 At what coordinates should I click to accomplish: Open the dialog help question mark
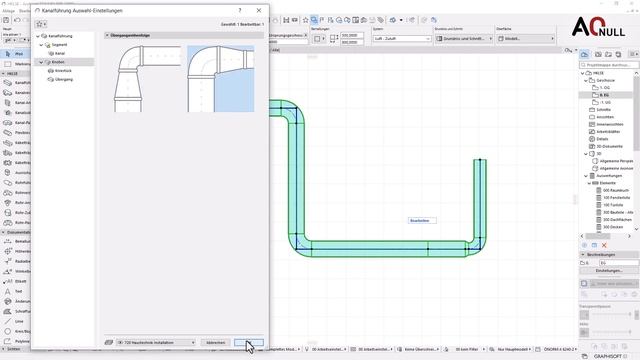(x=240, y=10)
